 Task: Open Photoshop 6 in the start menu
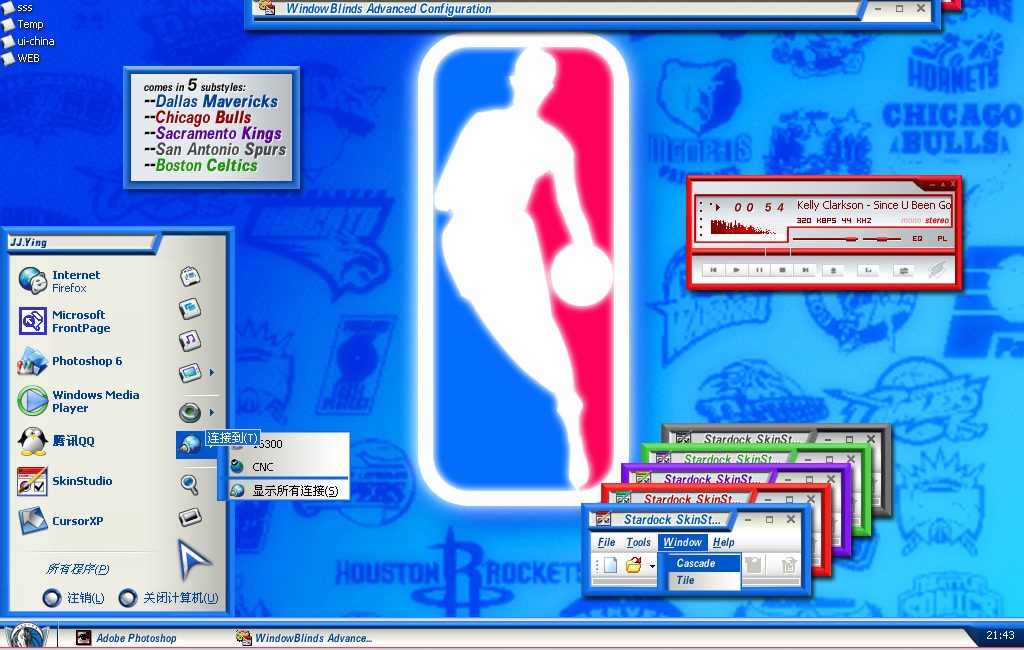click(x=70, y=361)
